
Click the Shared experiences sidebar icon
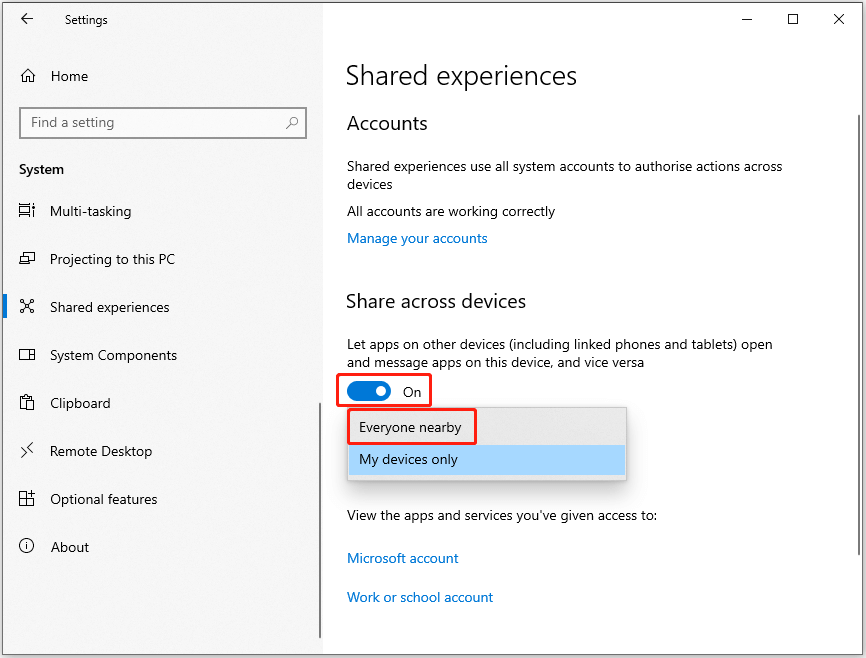[x=27, y=307]
